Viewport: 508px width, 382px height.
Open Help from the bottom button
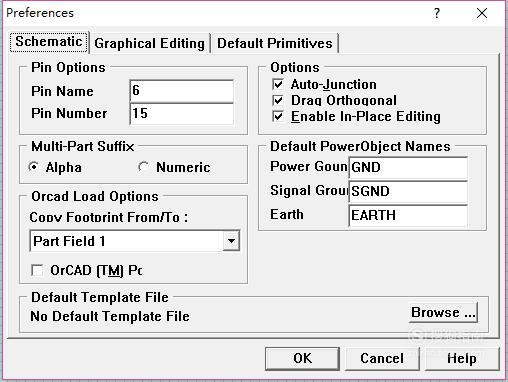point(462,358)
